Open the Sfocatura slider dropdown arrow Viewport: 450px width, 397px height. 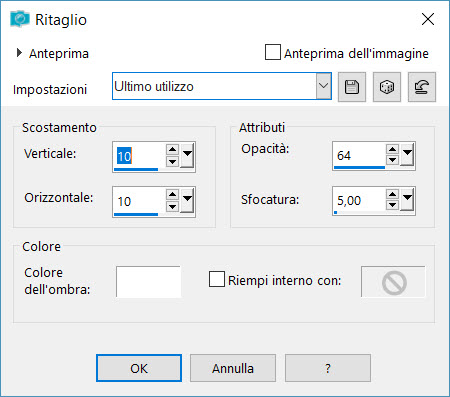(407, 199)
